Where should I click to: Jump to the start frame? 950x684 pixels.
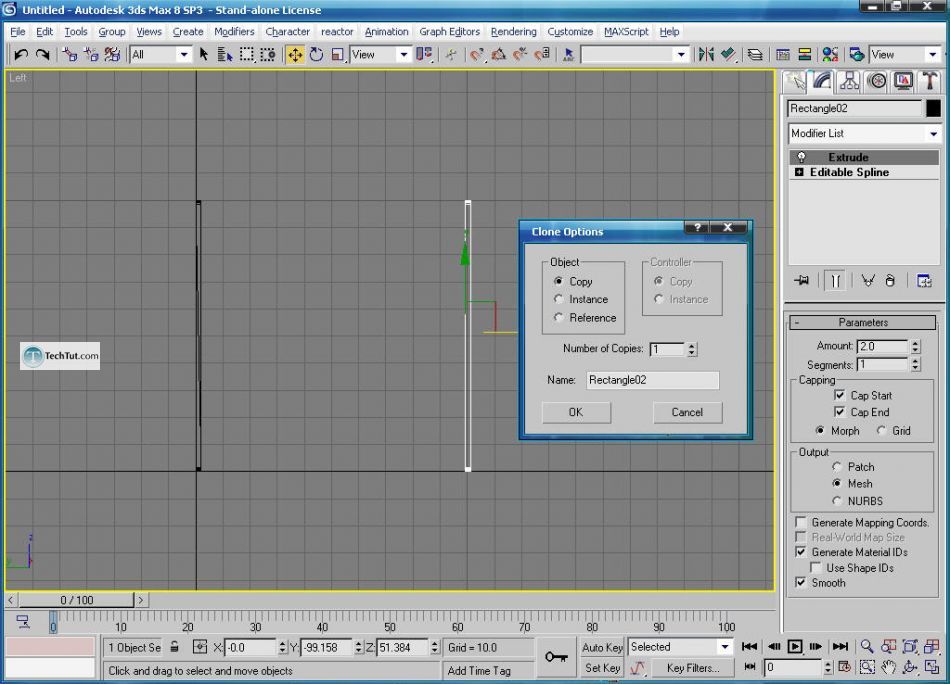point(749,646)
